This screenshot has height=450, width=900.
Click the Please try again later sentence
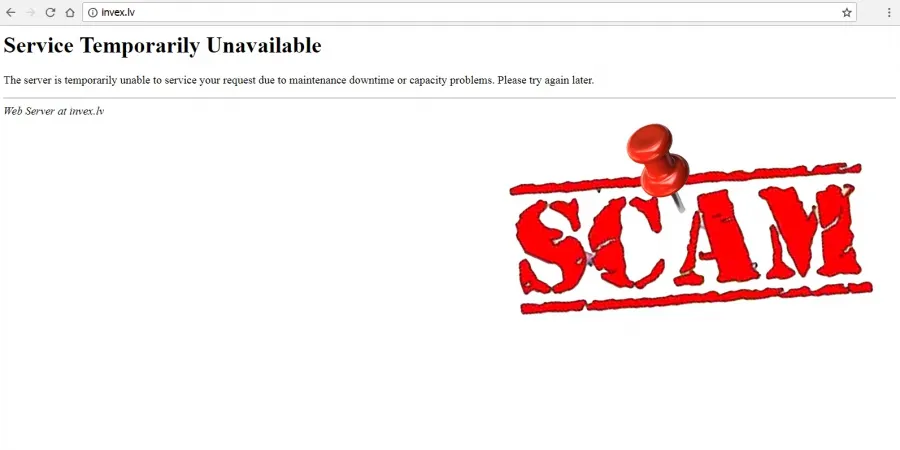click(545, 80)
